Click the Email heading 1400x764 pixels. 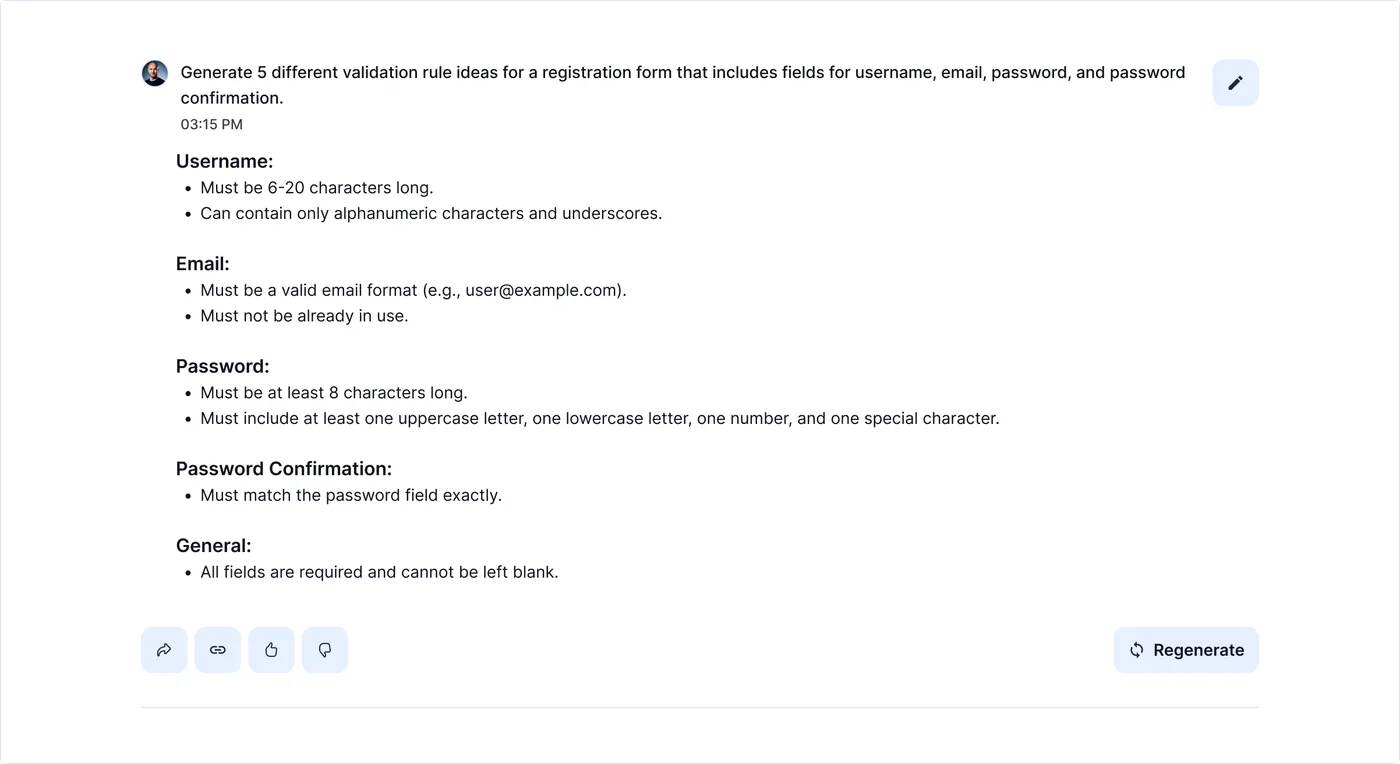click(203, 264)
